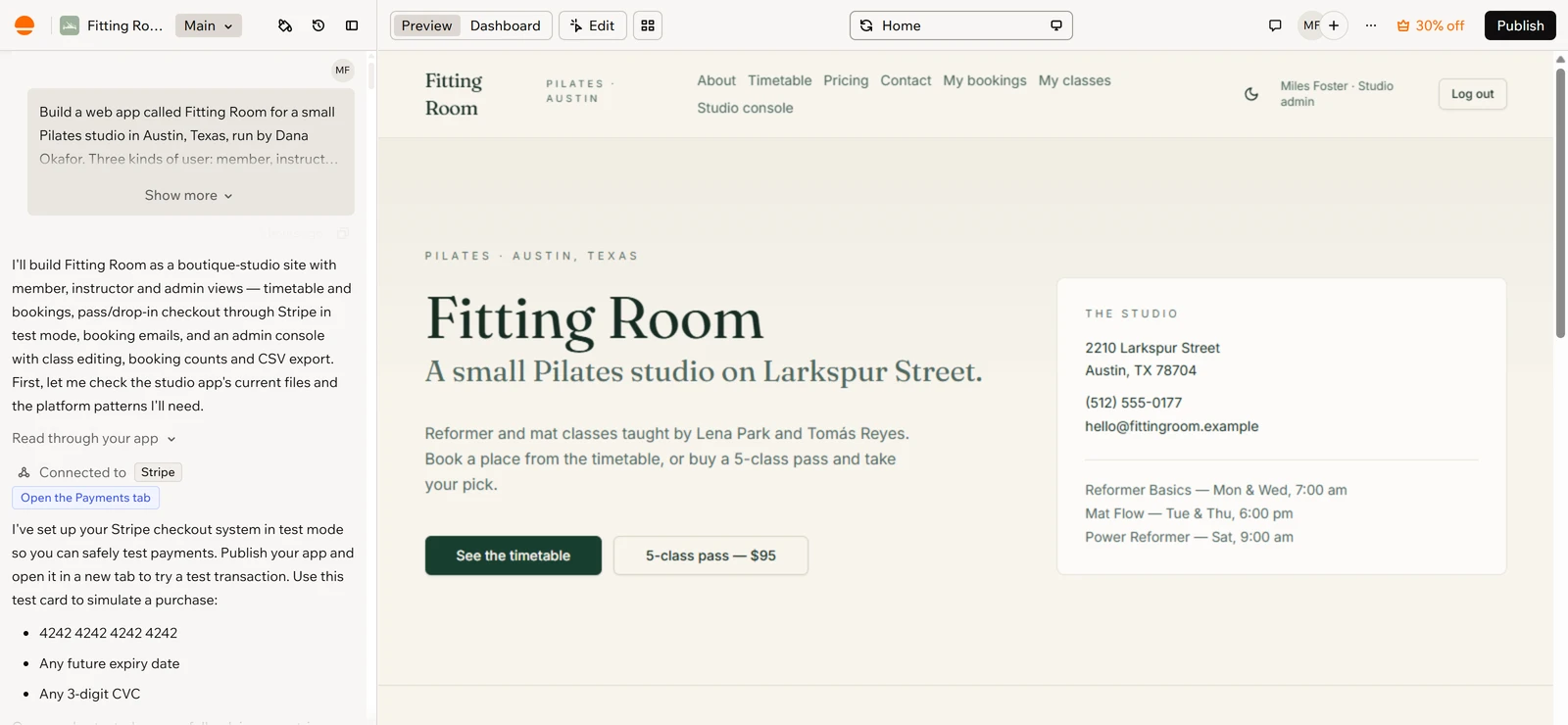
Task: Open the Contact nav link
Action: pyautogui.click(x=906, y=80)
